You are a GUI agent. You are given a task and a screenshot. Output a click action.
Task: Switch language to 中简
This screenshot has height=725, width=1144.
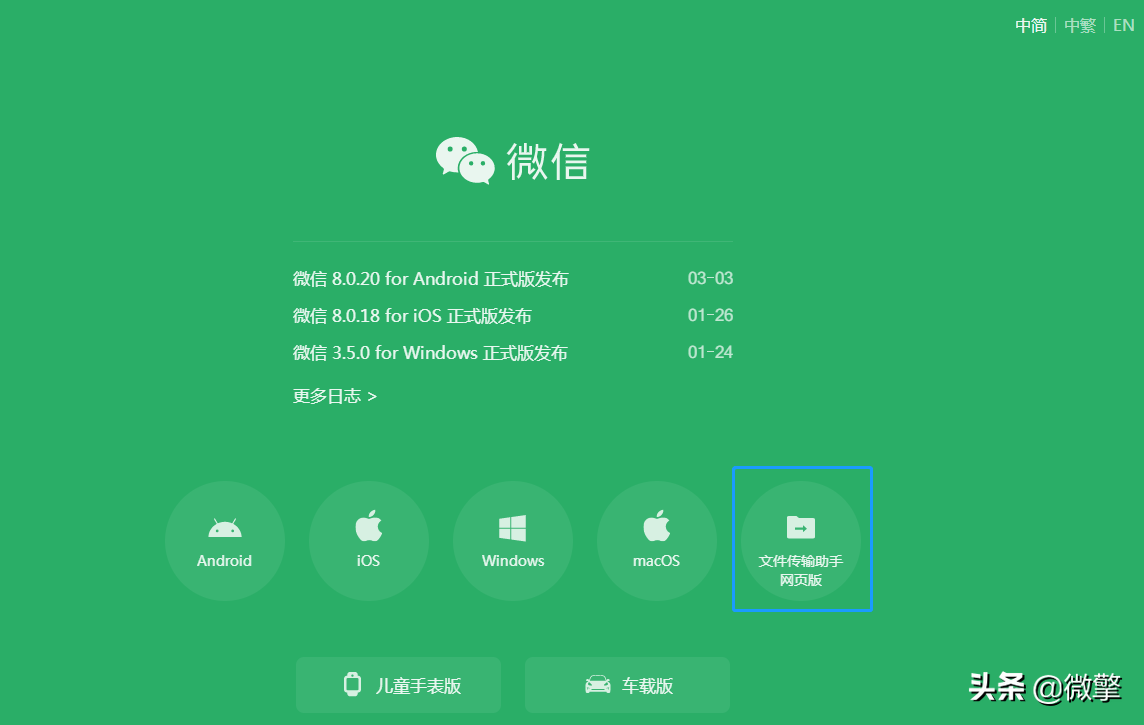coord(1031,26)
